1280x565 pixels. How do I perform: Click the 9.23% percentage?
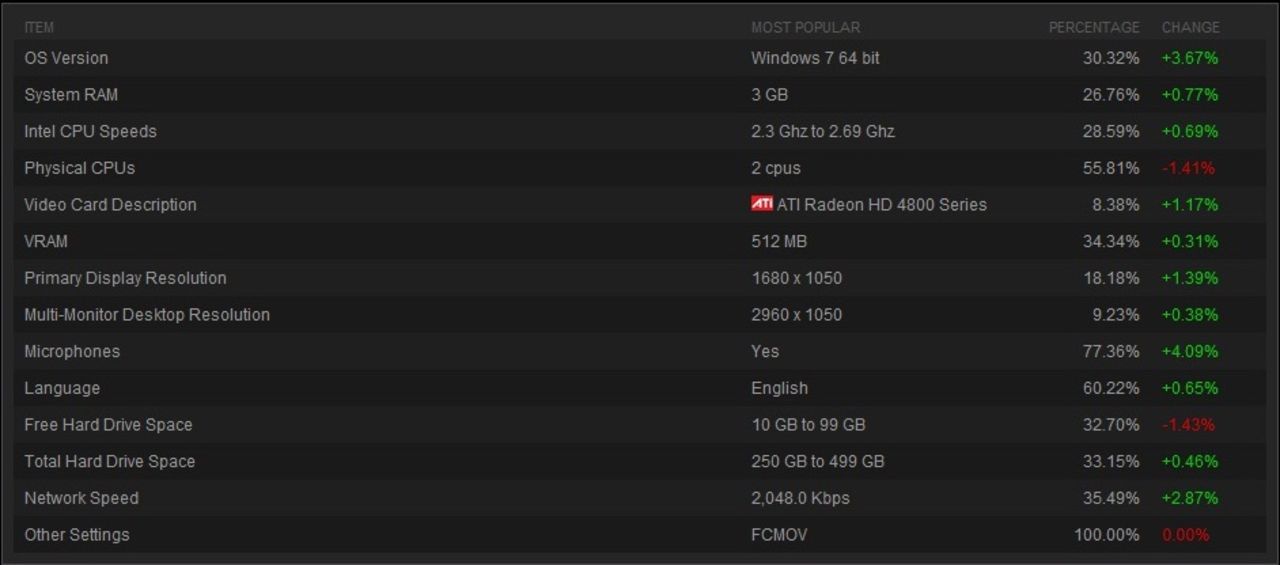[x=1116, y=315]
